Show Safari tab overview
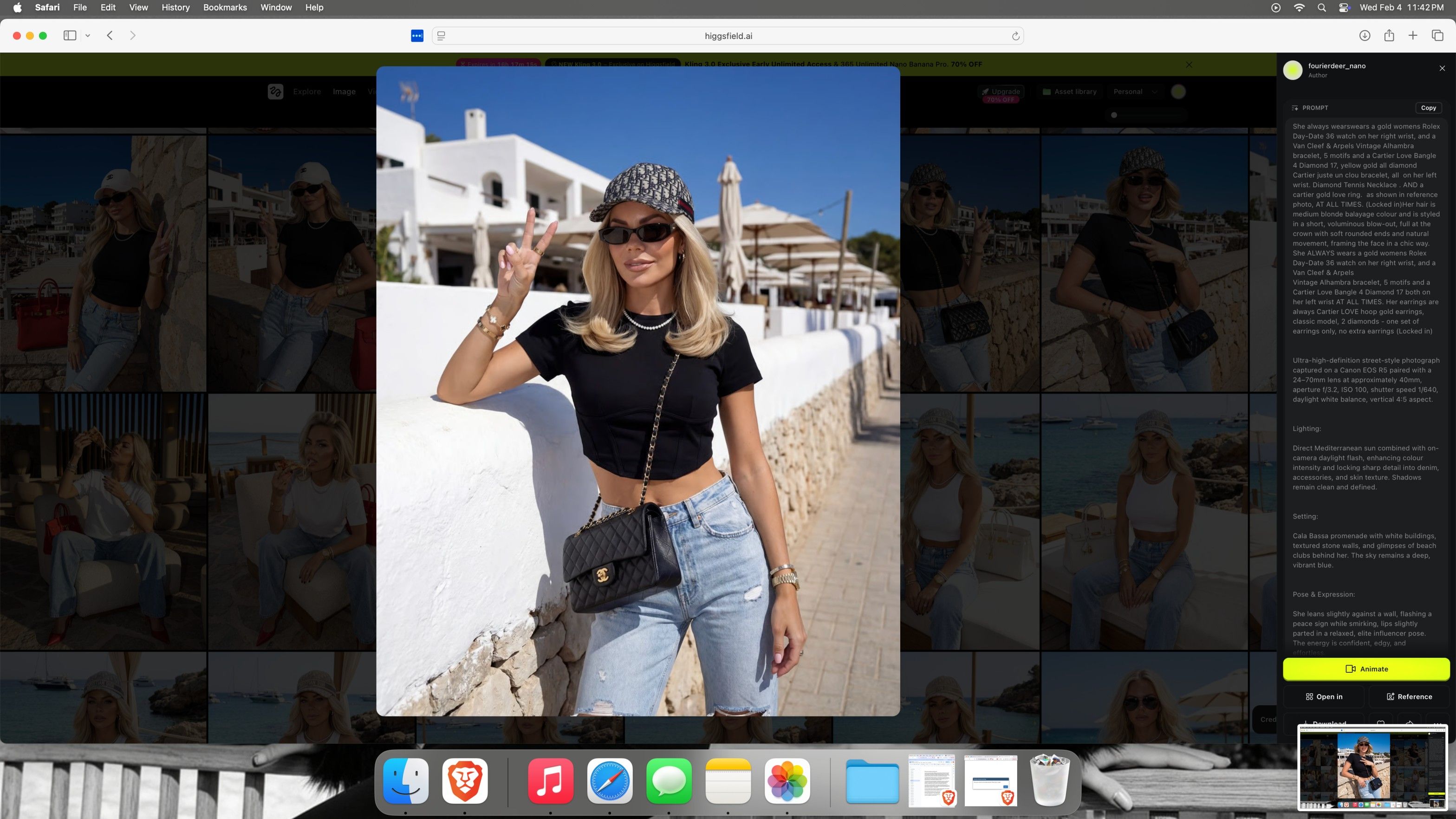 point(1437,36)
